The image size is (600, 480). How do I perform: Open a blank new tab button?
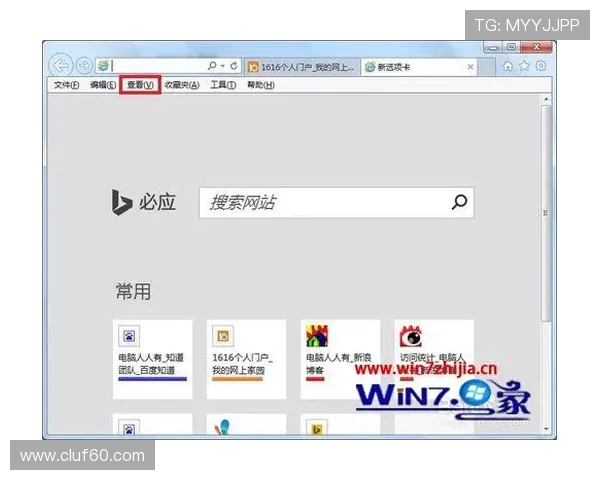(487, 67)
